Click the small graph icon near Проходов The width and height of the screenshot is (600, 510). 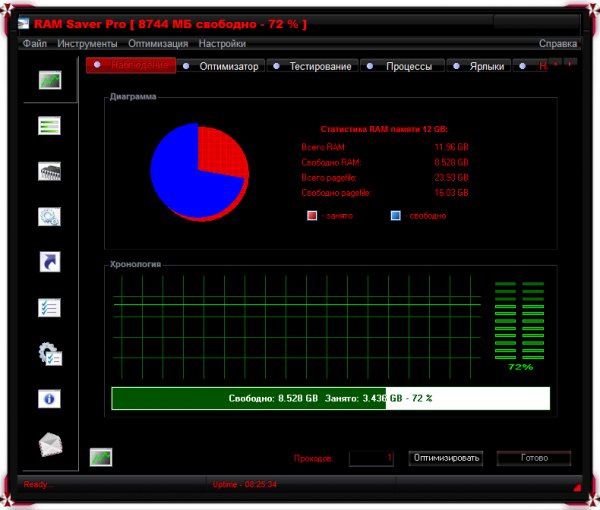(x=101, y=457)
